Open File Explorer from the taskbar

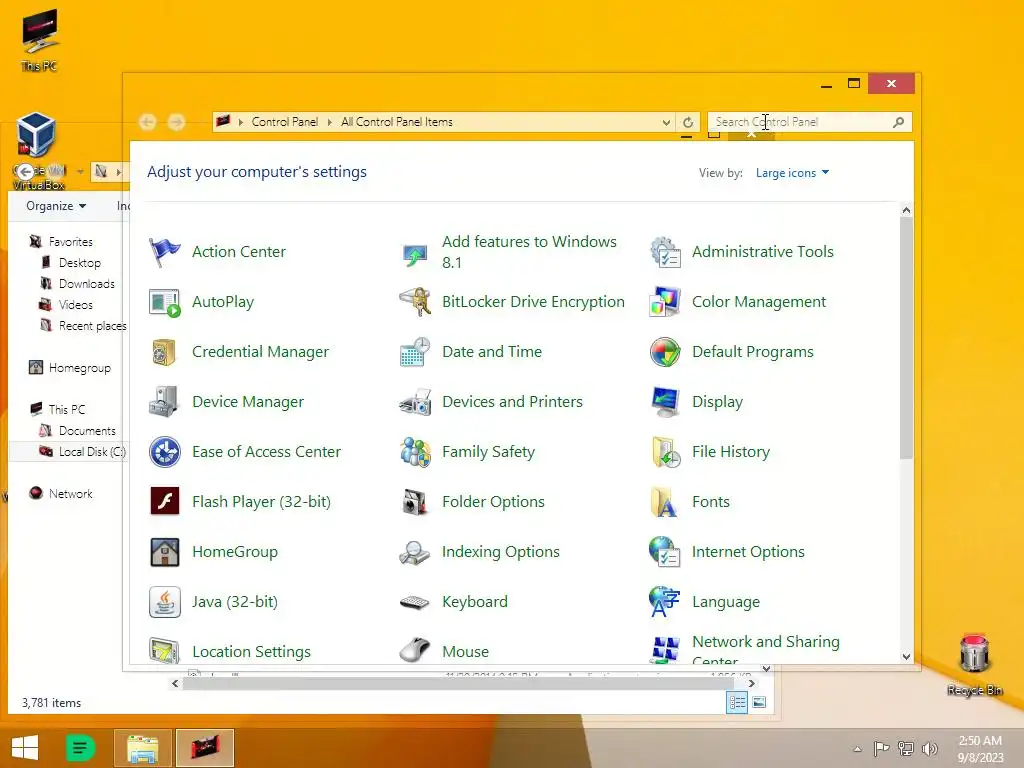tap(142, 748)
